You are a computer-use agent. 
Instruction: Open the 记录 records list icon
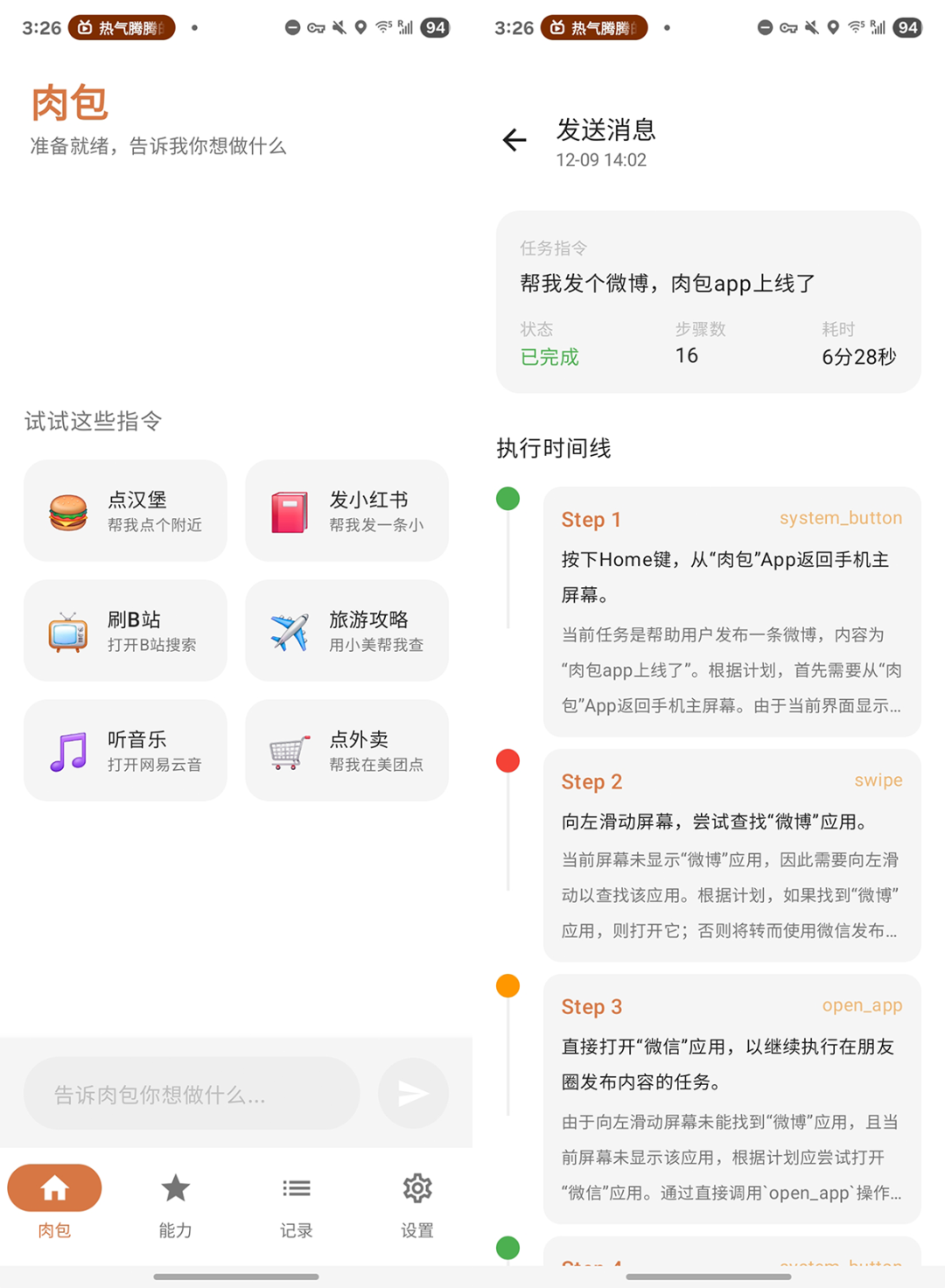[x=296, y=1187]
